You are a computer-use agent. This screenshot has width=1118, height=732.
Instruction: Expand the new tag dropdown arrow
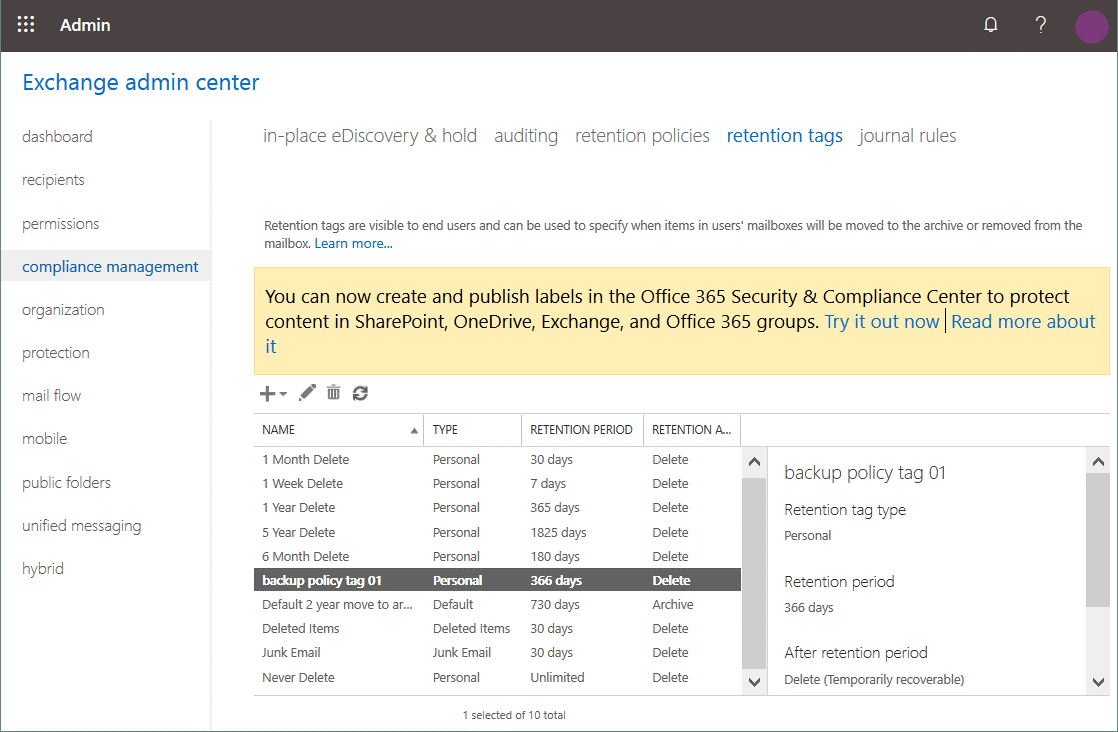(x=283, y=395)
